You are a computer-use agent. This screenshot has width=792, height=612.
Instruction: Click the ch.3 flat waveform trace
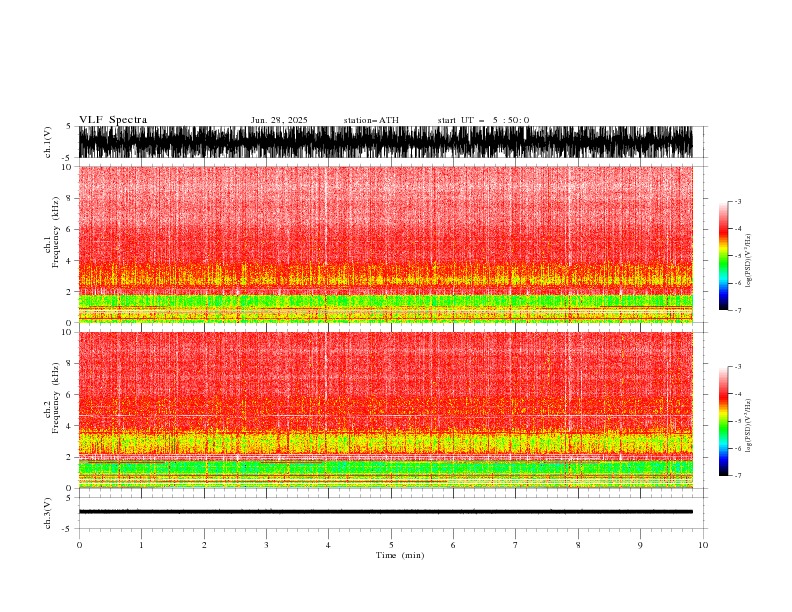pyautogui.click(x=386, y=512)
